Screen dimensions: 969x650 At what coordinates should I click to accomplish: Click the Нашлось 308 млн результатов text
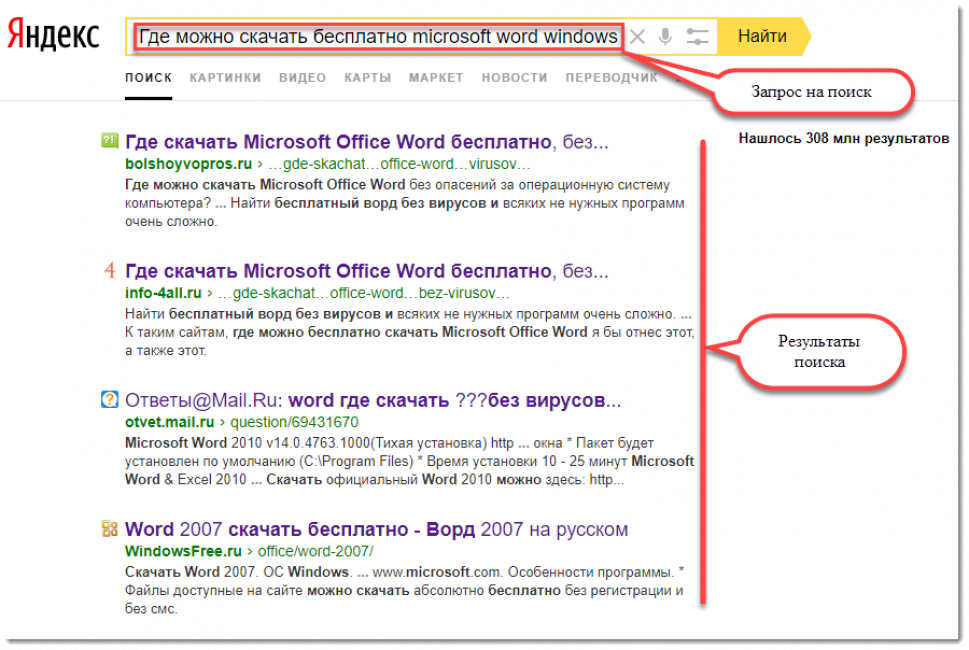coord(844,138)
